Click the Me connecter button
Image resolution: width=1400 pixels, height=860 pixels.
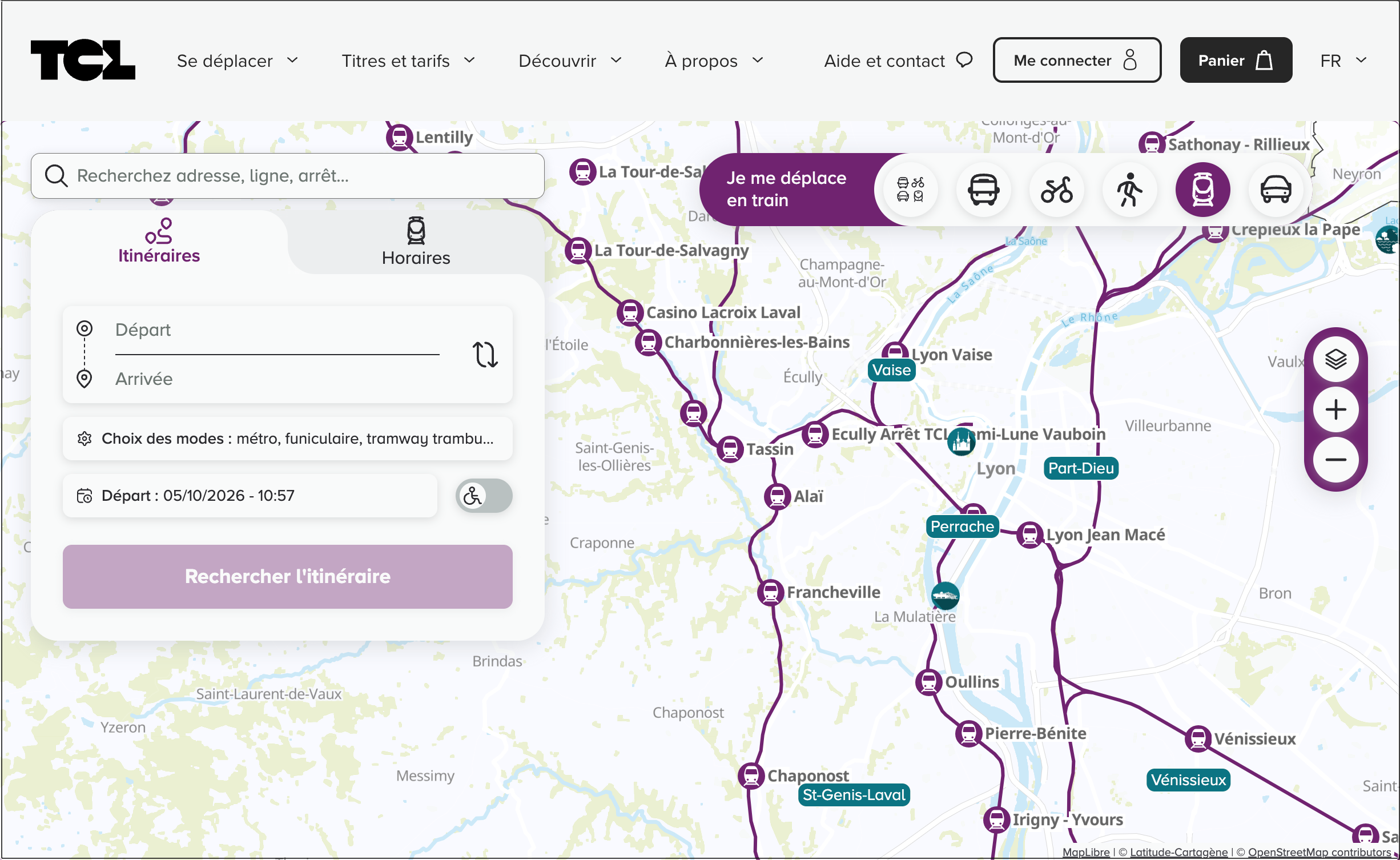click(x=1077, y=60)
